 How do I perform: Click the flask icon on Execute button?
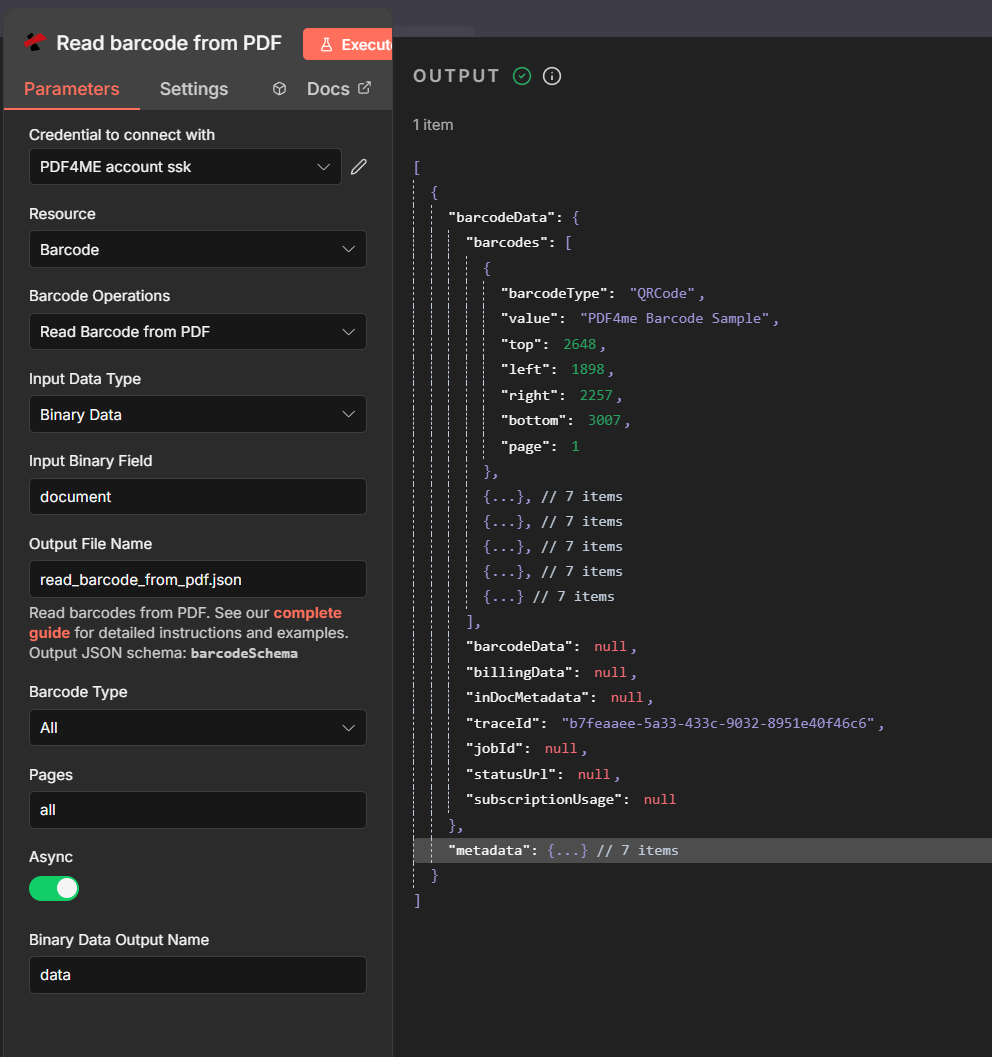(326, 44)
